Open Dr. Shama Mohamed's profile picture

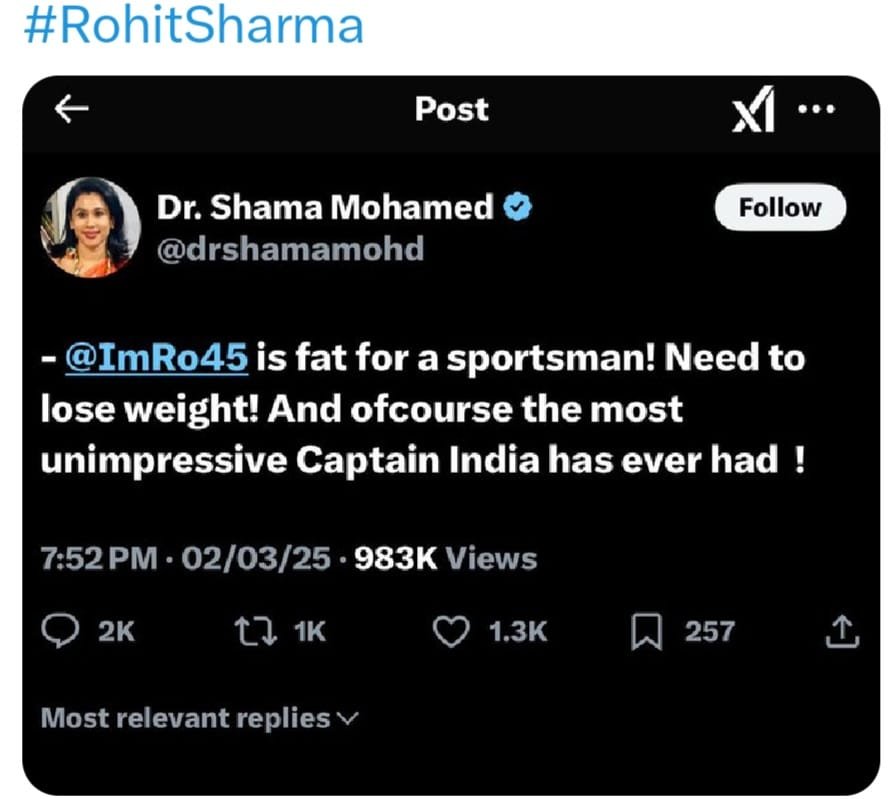[90, 227]
